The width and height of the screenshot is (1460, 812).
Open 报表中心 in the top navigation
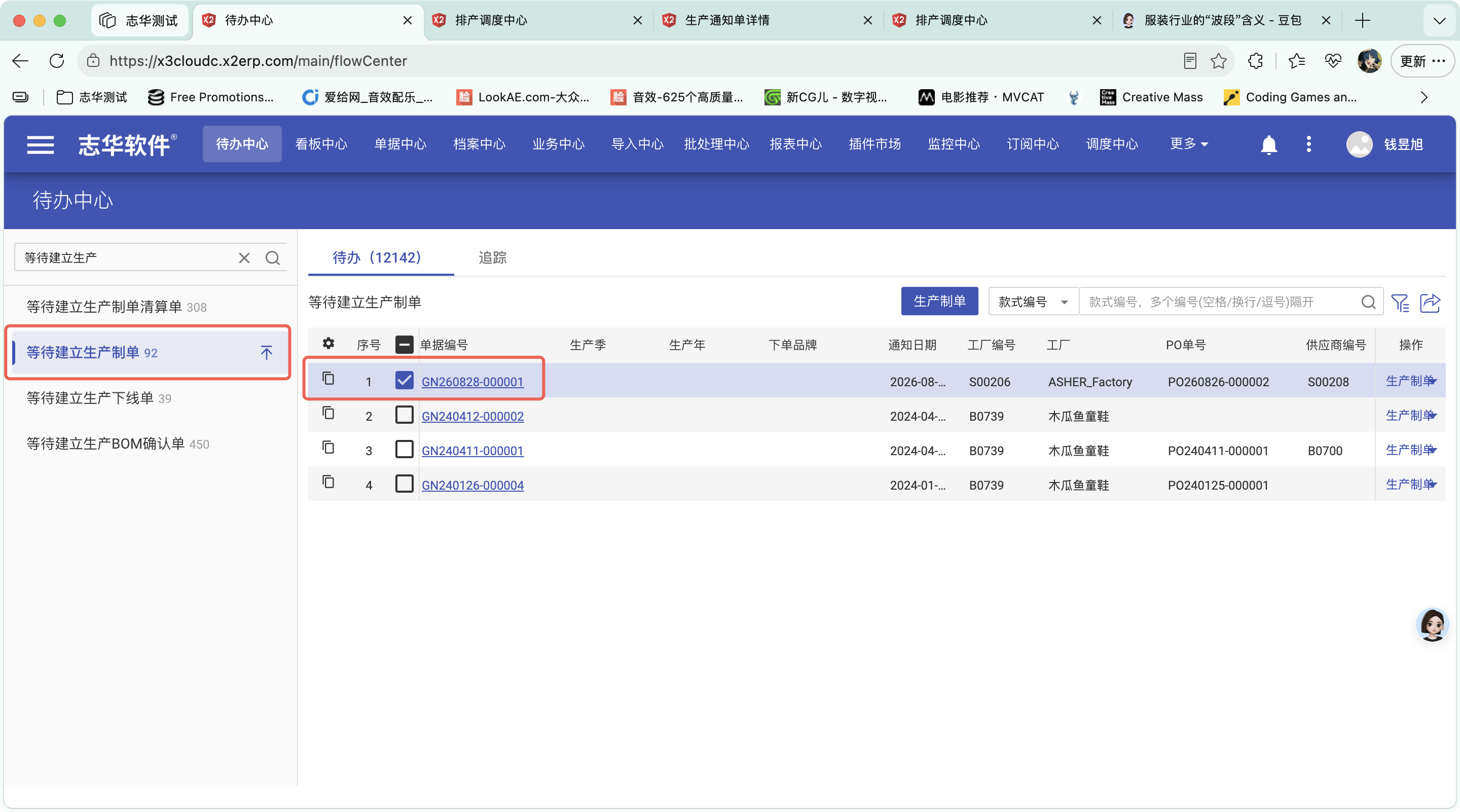tap(796, 144)
